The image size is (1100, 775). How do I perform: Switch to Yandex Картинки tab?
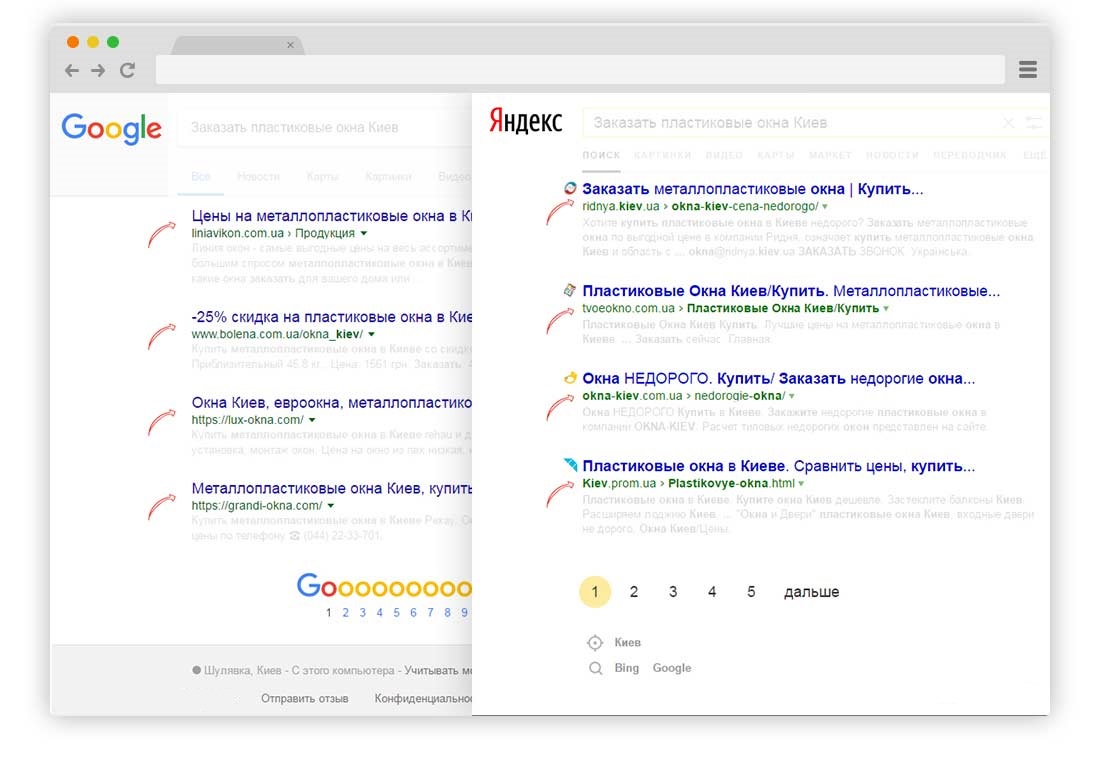[662, 155]
